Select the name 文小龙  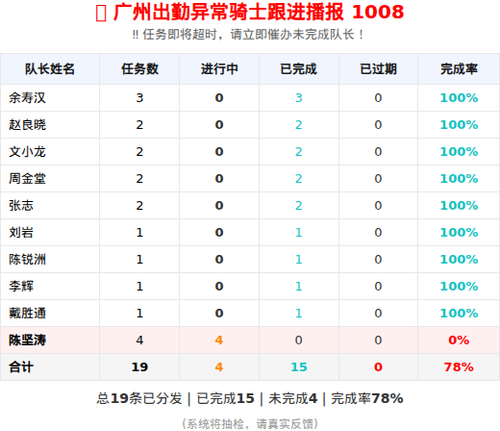click(x=27, y=152)
